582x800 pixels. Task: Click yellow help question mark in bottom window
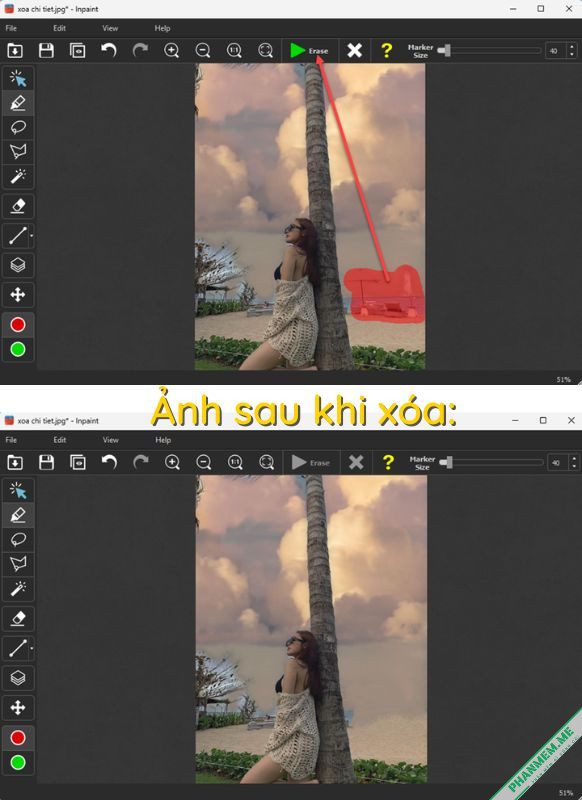[388, 462]
